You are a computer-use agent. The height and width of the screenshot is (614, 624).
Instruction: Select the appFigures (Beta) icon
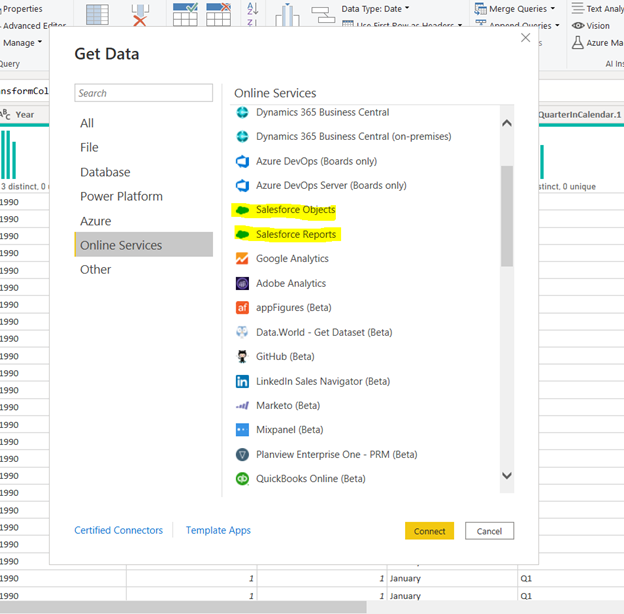241,308
